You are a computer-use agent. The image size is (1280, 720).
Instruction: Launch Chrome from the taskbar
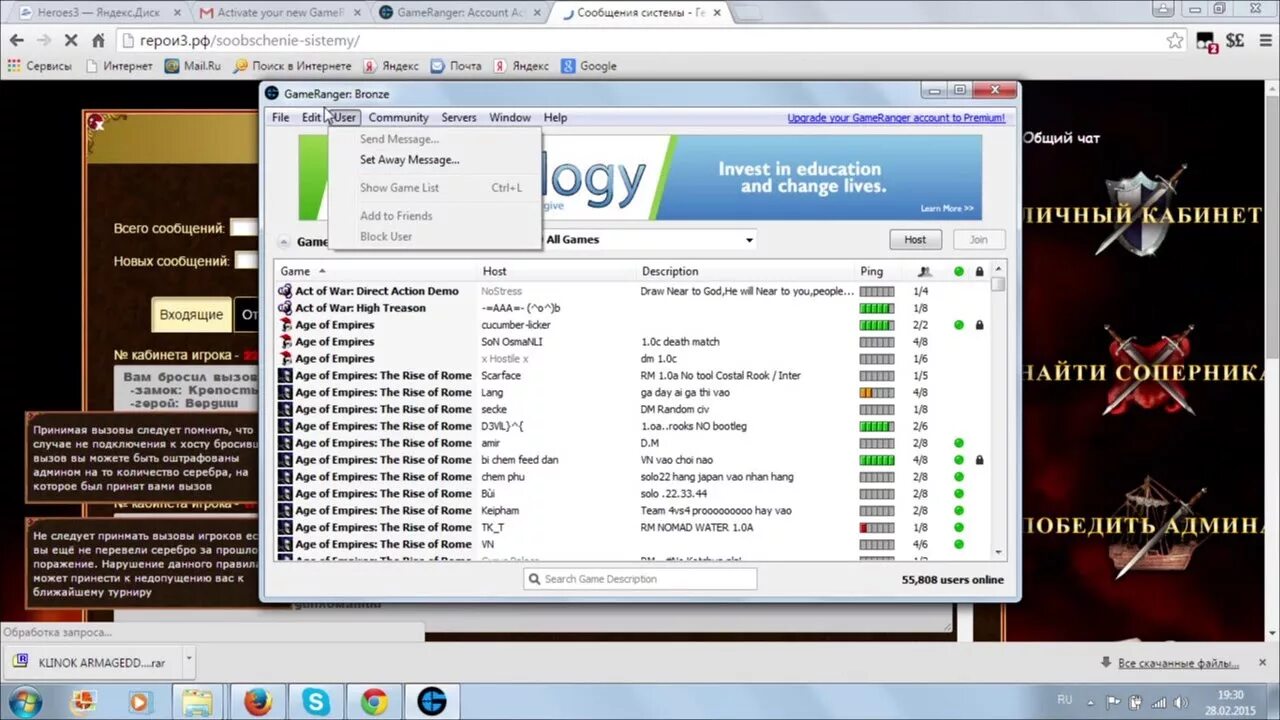pos(374,701)
